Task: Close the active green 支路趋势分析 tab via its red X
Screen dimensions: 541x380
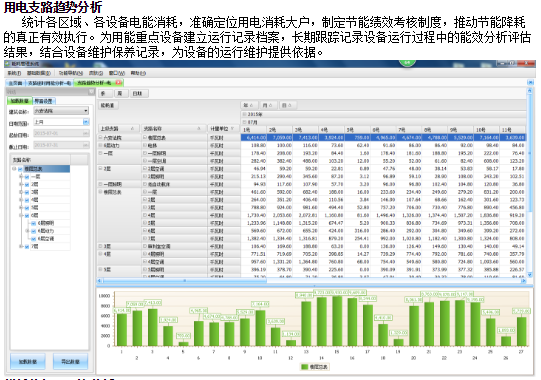Action: pyautogui.click(x=118, y=82)
